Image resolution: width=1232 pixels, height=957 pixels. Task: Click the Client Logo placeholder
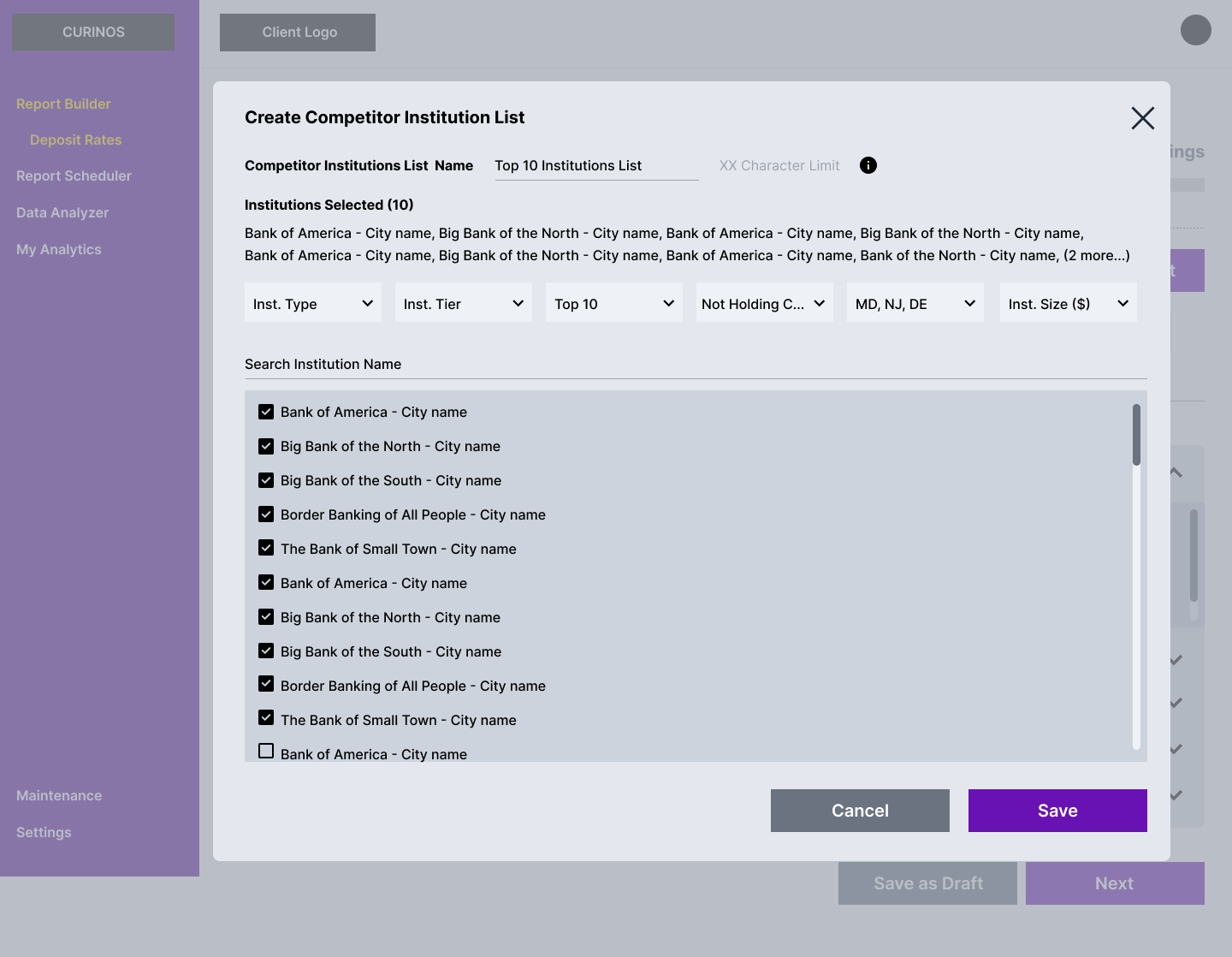(x=298, y=33)
